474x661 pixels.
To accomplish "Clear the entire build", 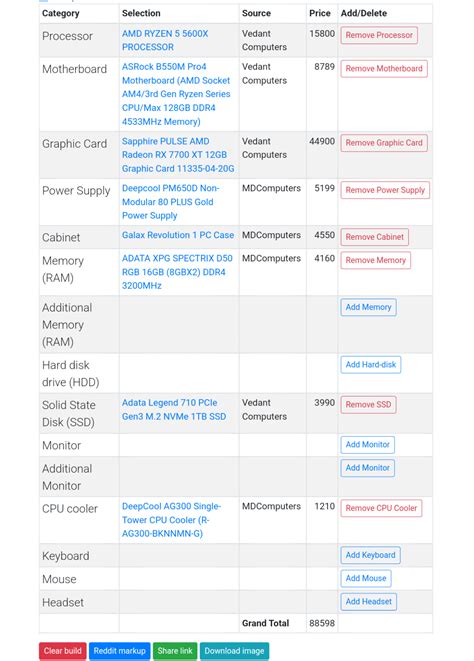I will pyautogui.click(x=62, y=651).
